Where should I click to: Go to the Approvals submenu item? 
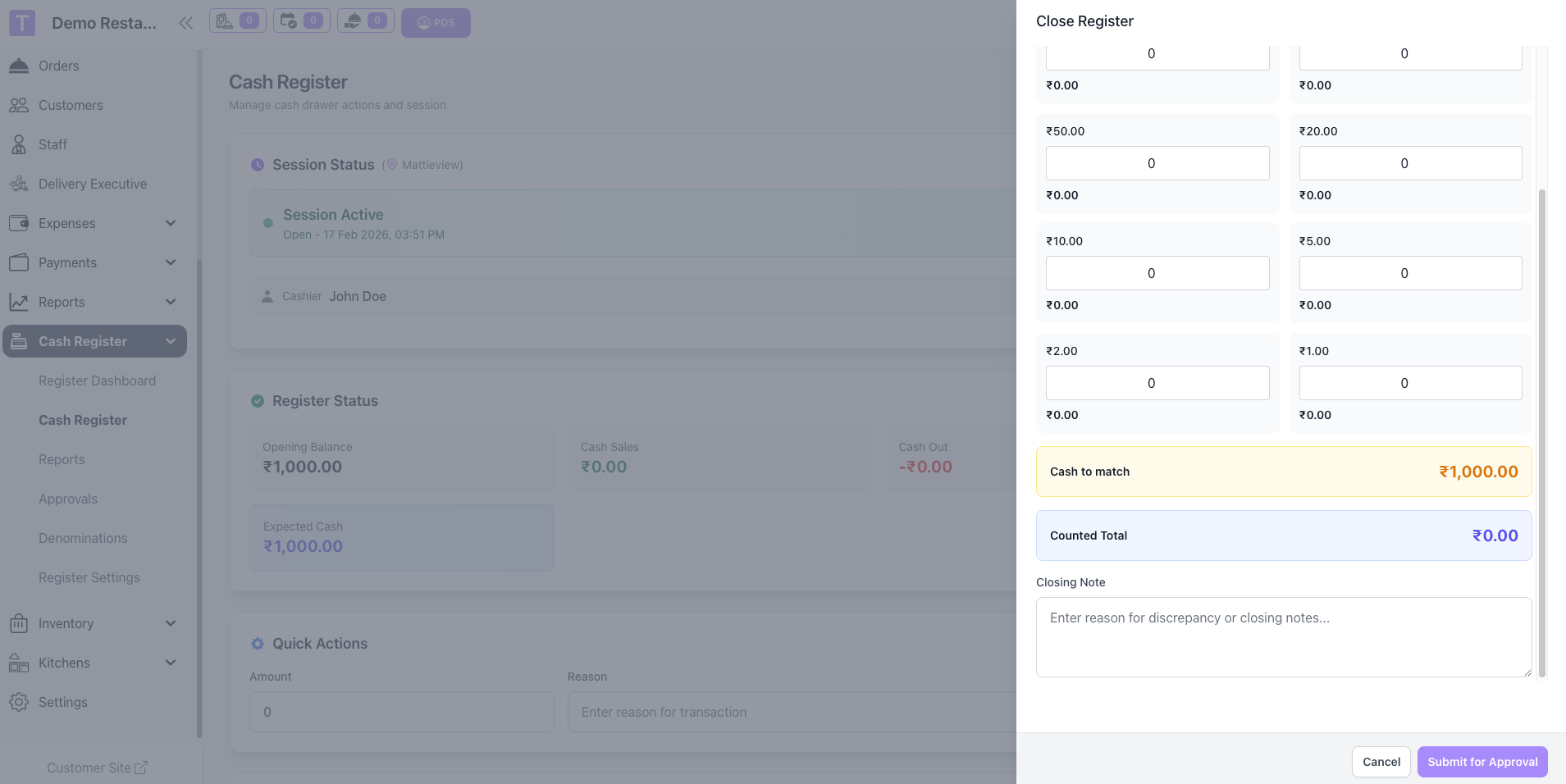(68, 499)
